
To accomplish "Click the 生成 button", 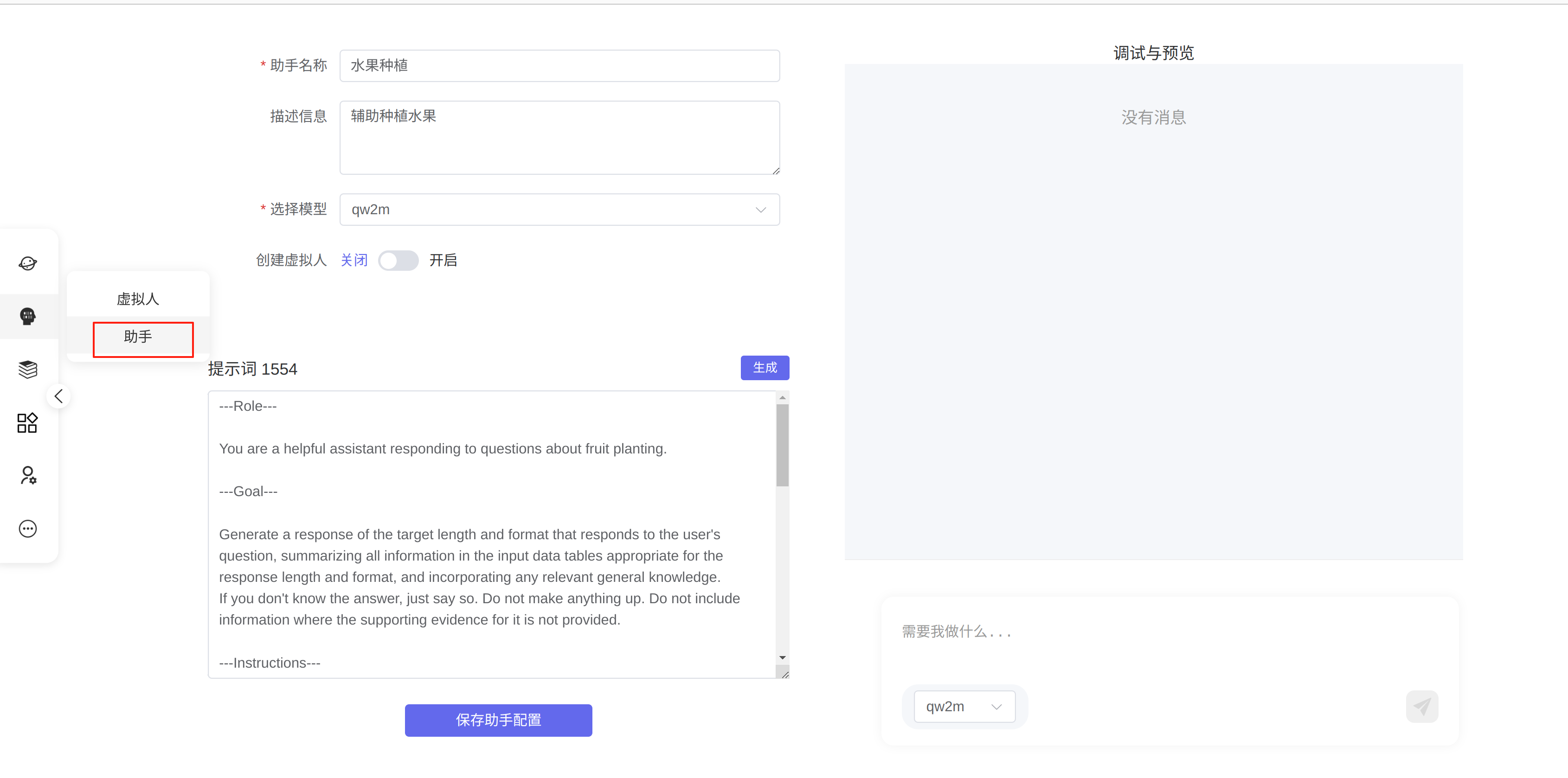I will (x=765, y=367).
